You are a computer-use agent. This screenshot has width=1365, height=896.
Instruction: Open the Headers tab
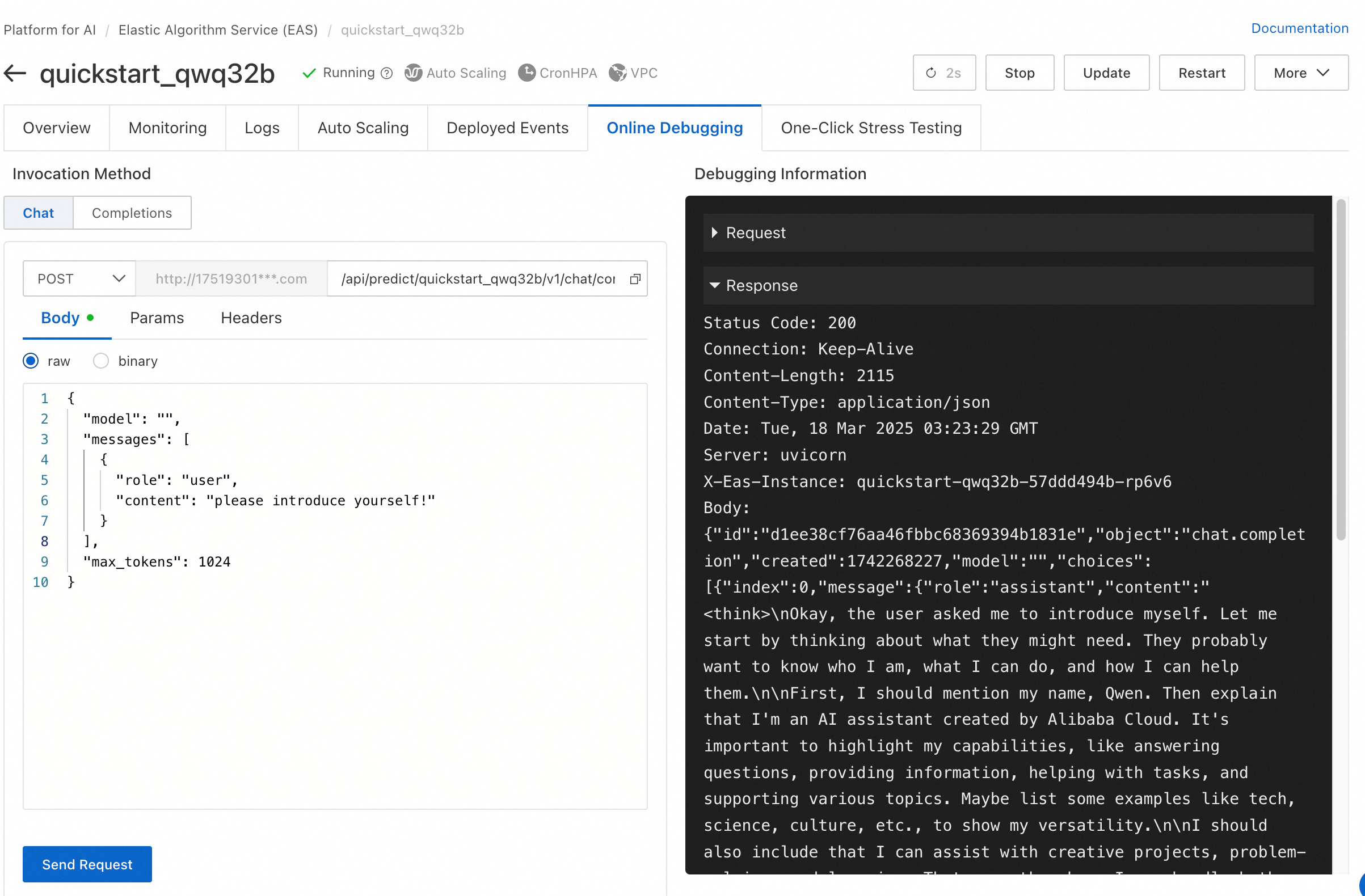pyautogui.click(x=251, y=318)
